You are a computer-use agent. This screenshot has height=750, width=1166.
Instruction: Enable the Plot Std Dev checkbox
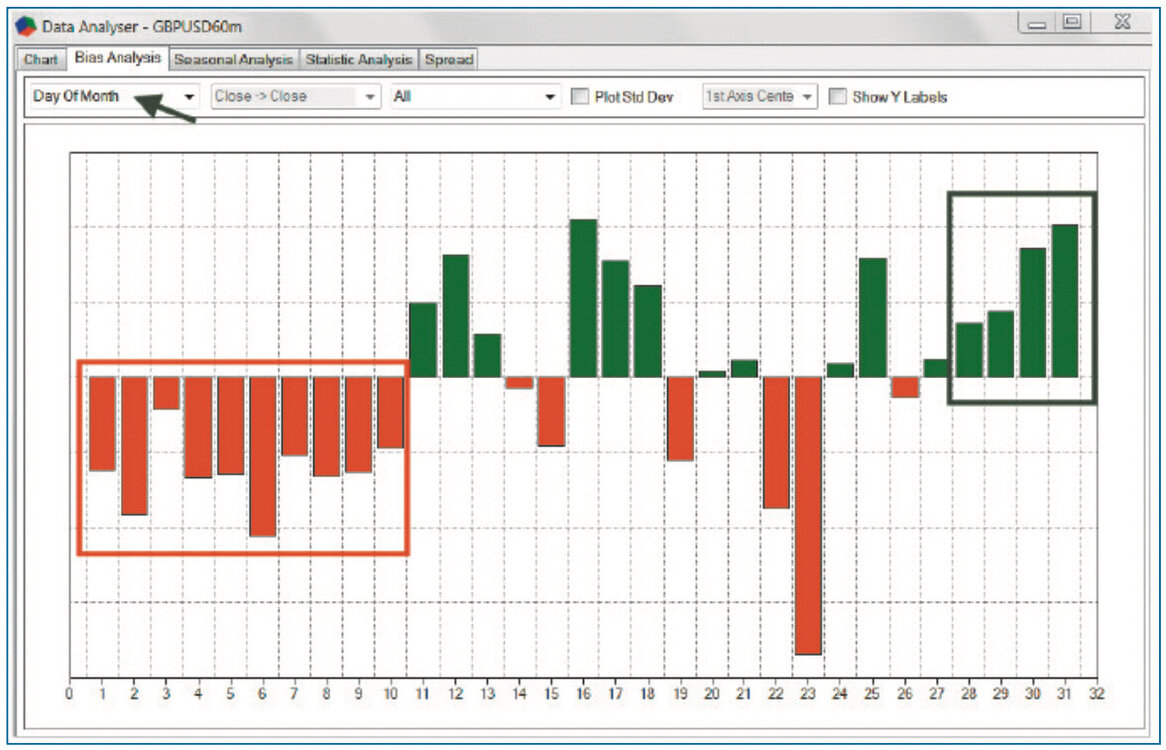(580, 97)
